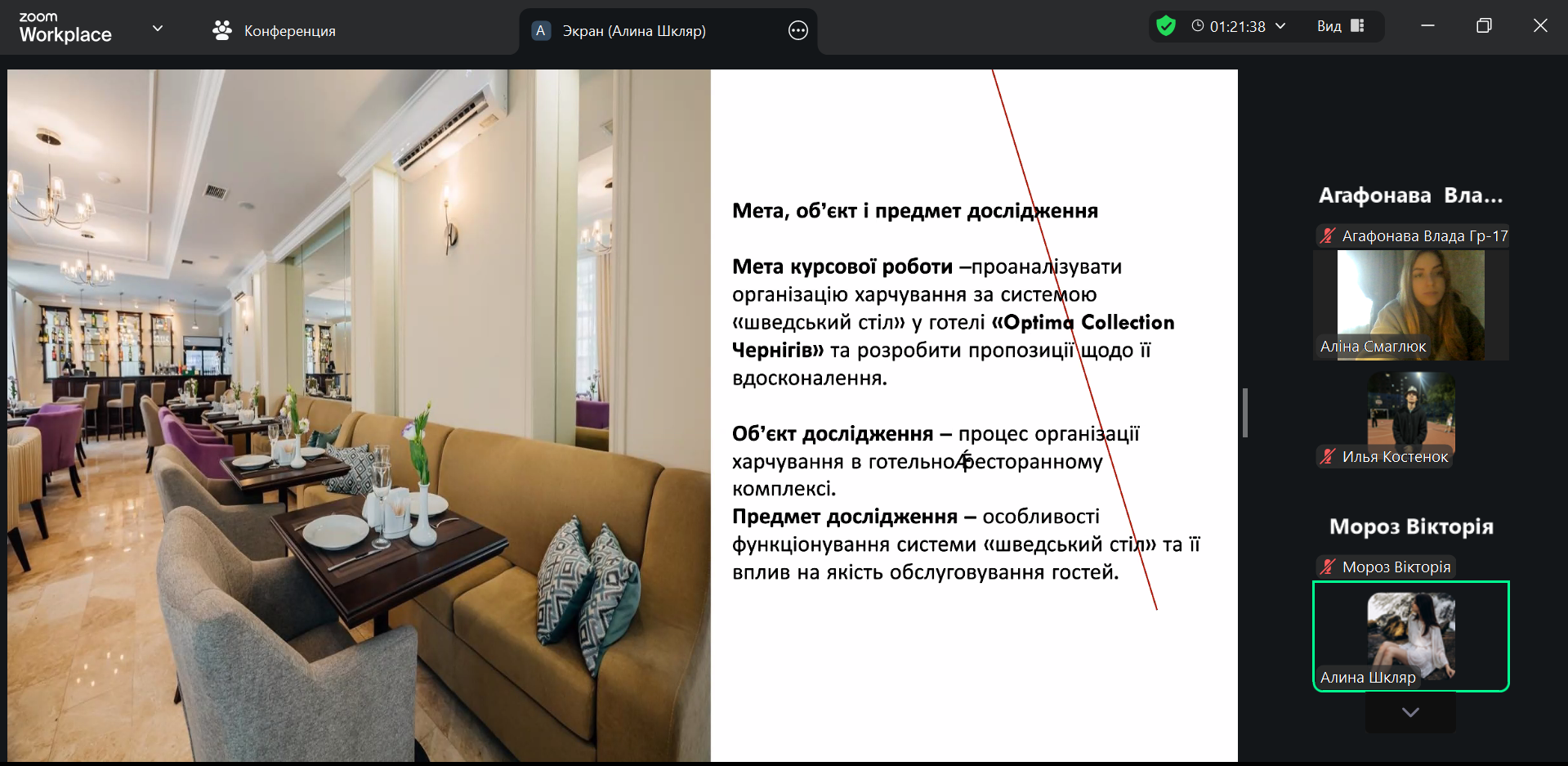
Task: Select the Алина Шкляр video thumbnail
Action: point(1410,636)
